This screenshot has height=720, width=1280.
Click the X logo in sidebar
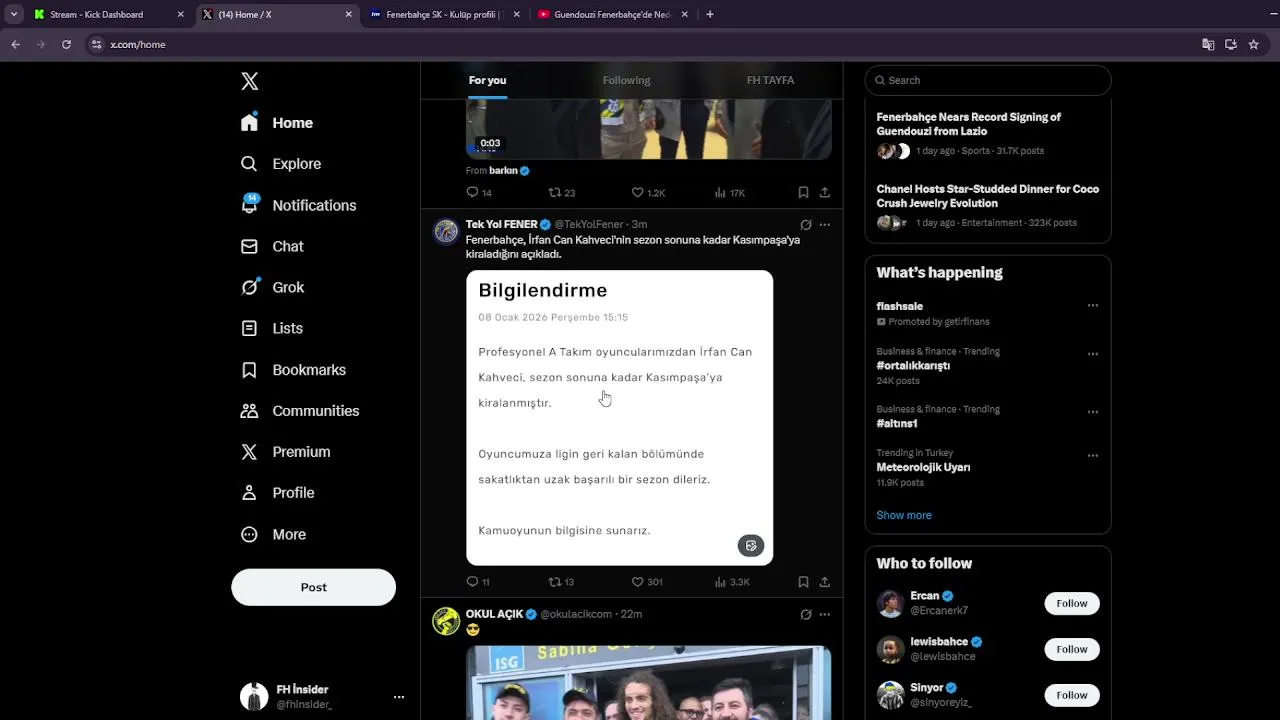click(250, 81)
